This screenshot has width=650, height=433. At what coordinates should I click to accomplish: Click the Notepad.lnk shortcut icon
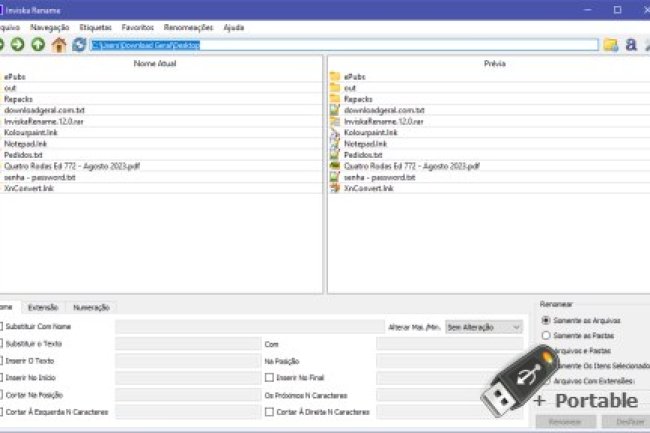(335, 143)
